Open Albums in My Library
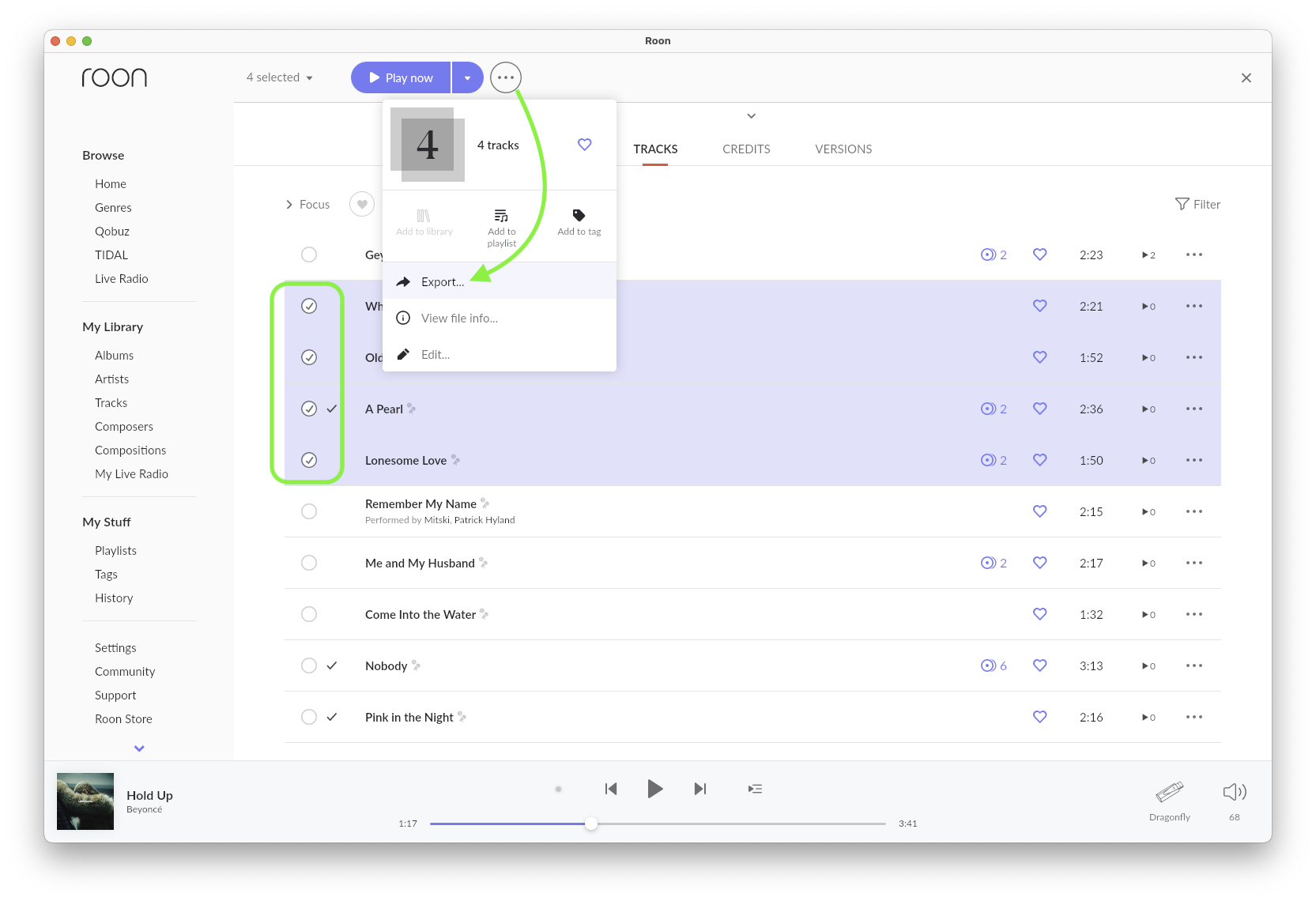 (114, 355)
